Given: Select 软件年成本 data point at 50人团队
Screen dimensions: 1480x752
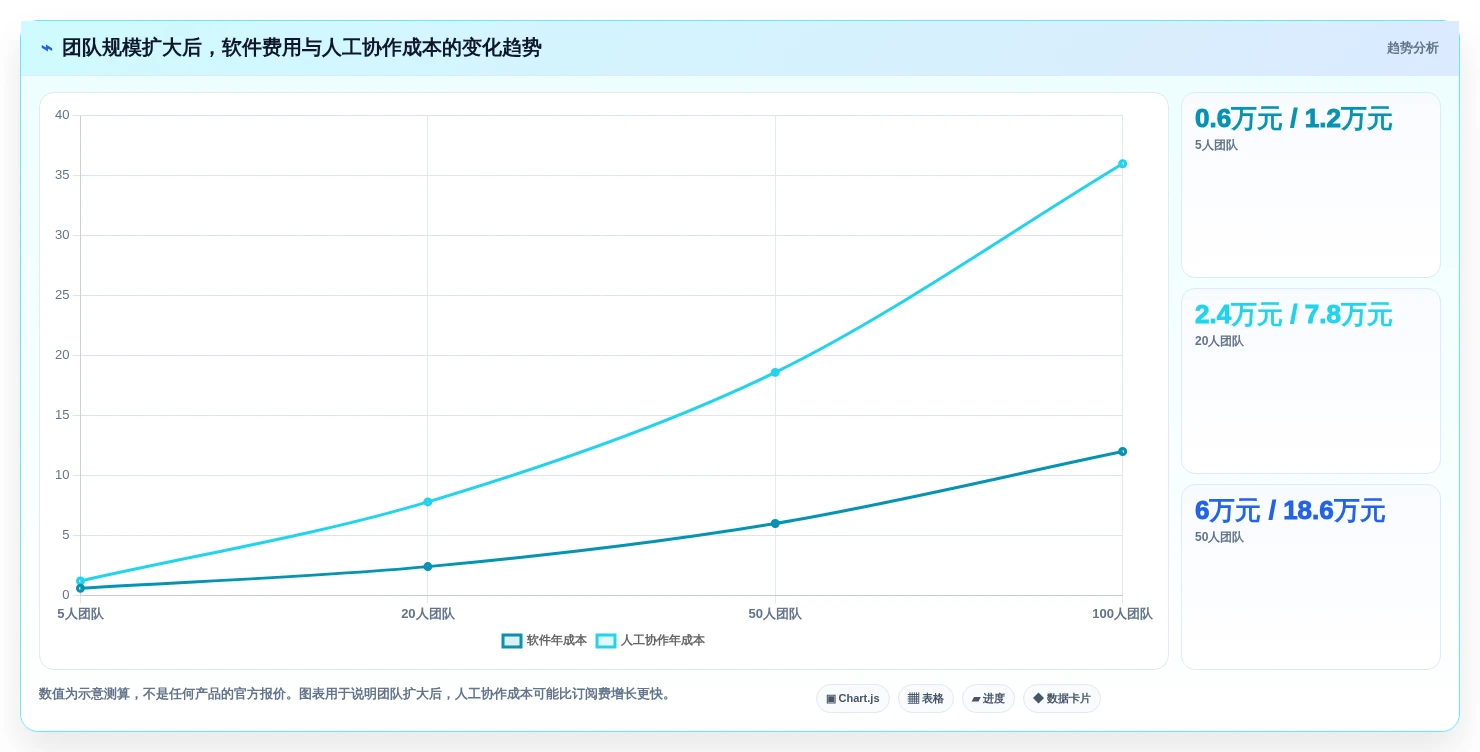Looking at the screenshot, I should (x=775, y=524).
